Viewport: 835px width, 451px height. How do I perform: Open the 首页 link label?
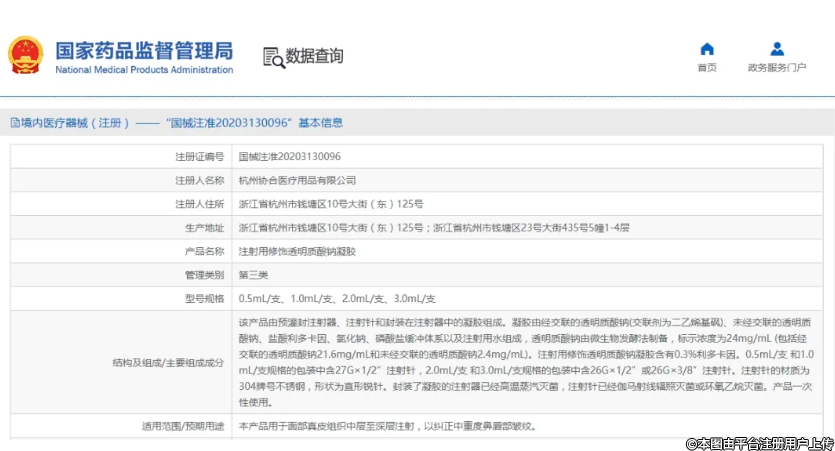point(707,68)
